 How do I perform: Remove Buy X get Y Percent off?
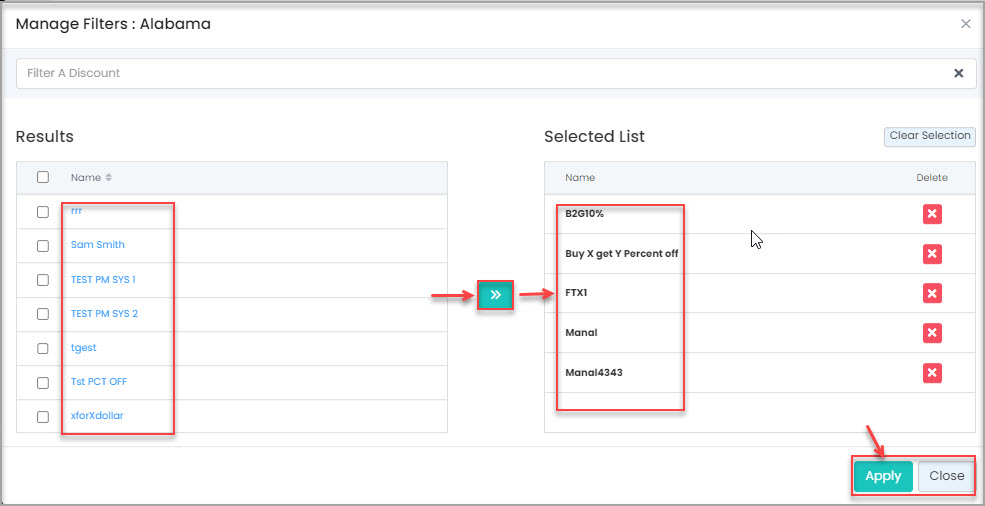pos(932,254)
